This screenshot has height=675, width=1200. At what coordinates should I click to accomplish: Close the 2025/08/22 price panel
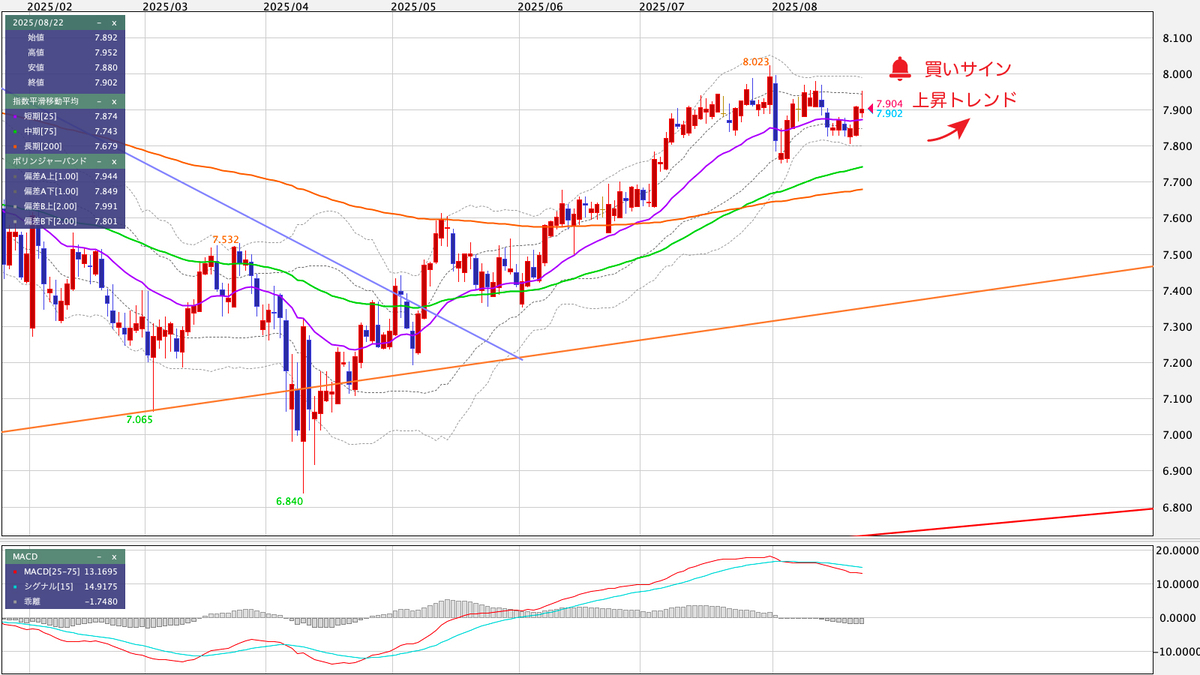[x=114, y=22]
